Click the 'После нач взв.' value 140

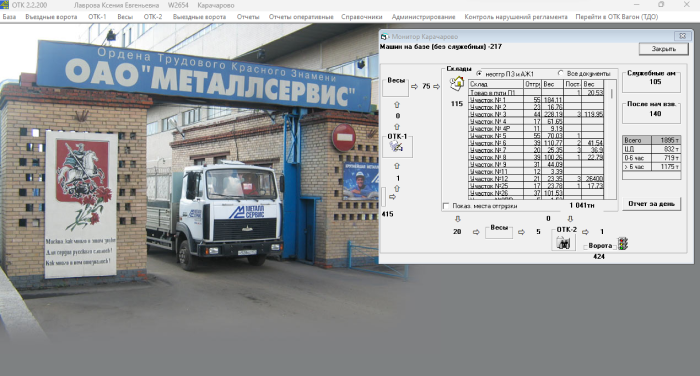click(x=655, y=114)
